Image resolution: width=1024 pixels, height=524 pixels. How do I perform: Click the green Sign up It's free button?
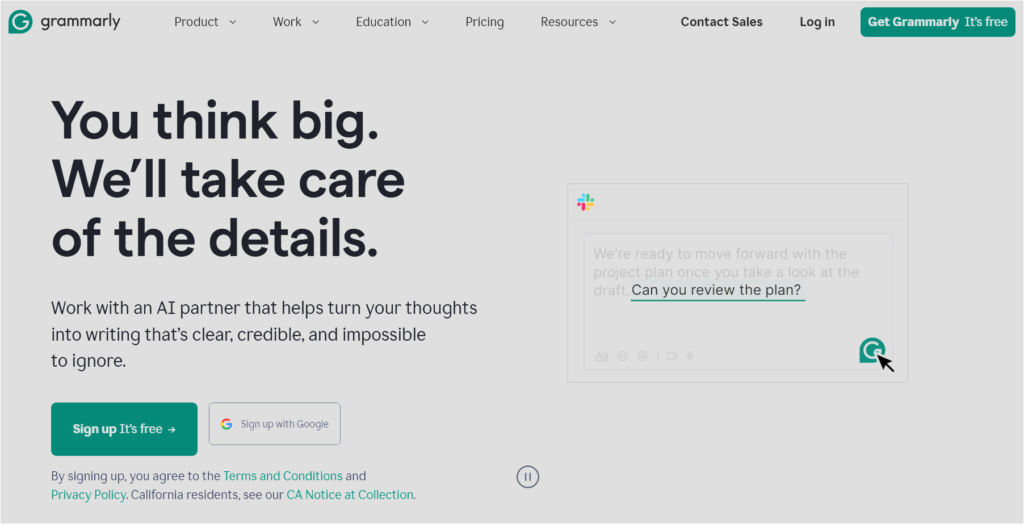pyautogui.click(x=124, y=429)
